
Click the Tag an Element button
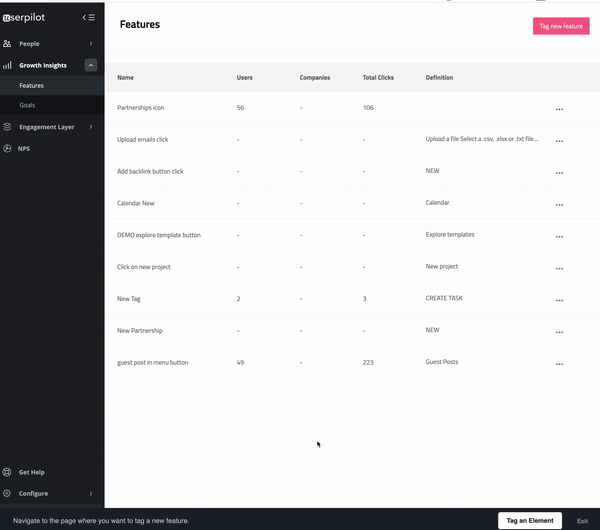[x=529, y=520]
